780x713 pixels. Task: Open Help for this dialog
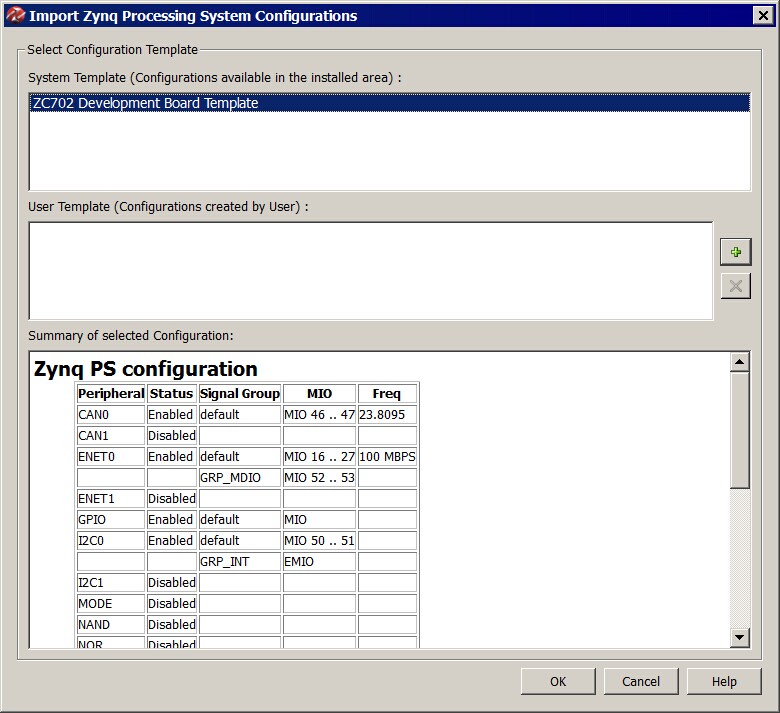pyautogui.click(x=724, y=681)
